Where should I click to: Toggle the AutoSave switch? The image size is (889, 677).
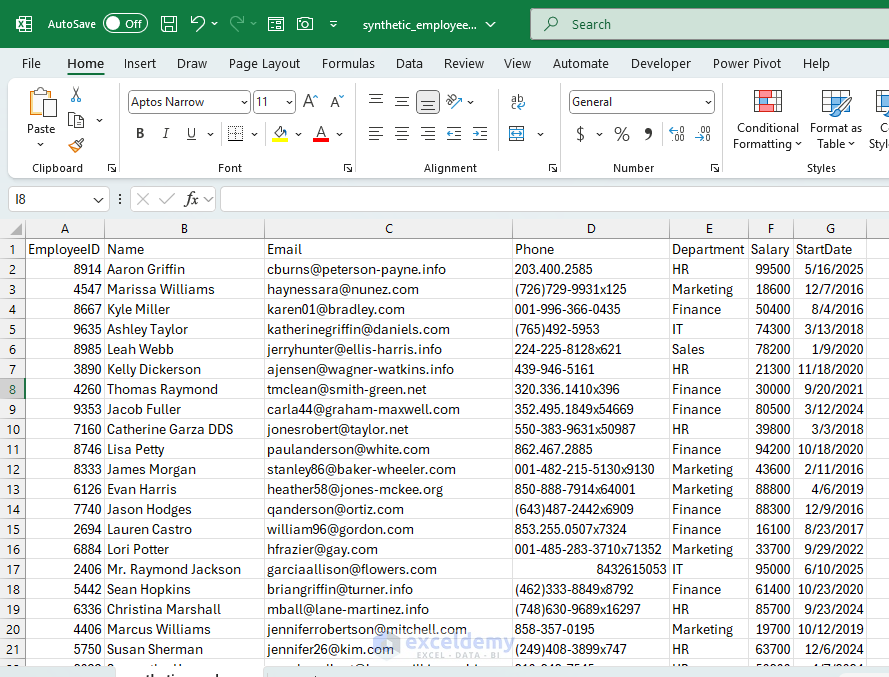(125, 24)
